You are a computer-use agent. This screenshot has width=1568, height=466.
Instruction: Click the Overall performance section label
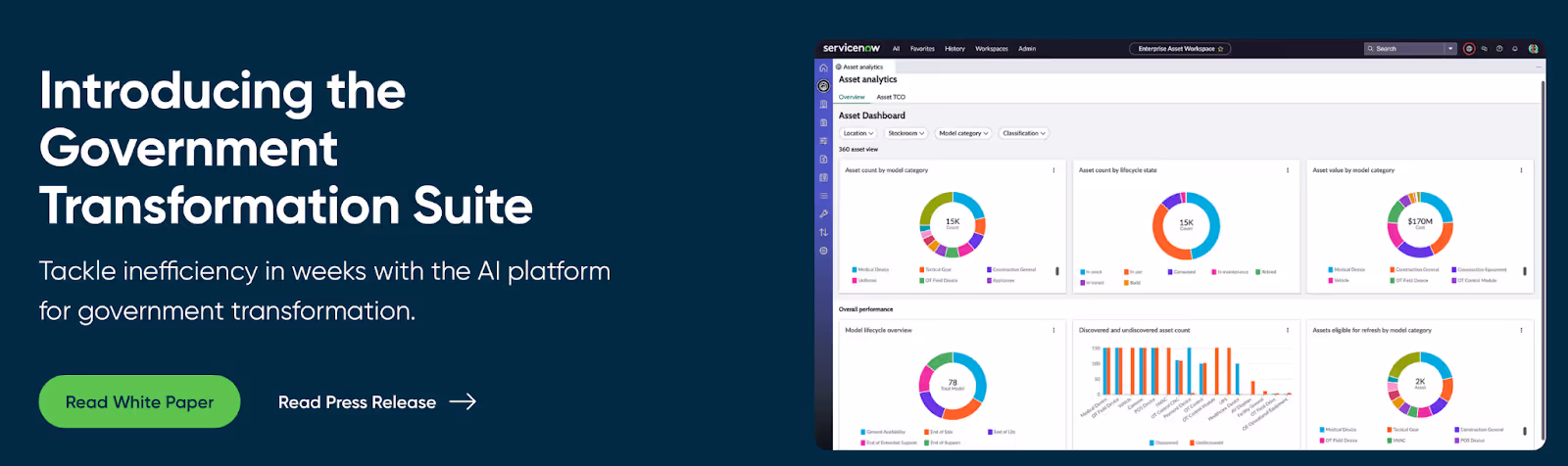(866, 309)
